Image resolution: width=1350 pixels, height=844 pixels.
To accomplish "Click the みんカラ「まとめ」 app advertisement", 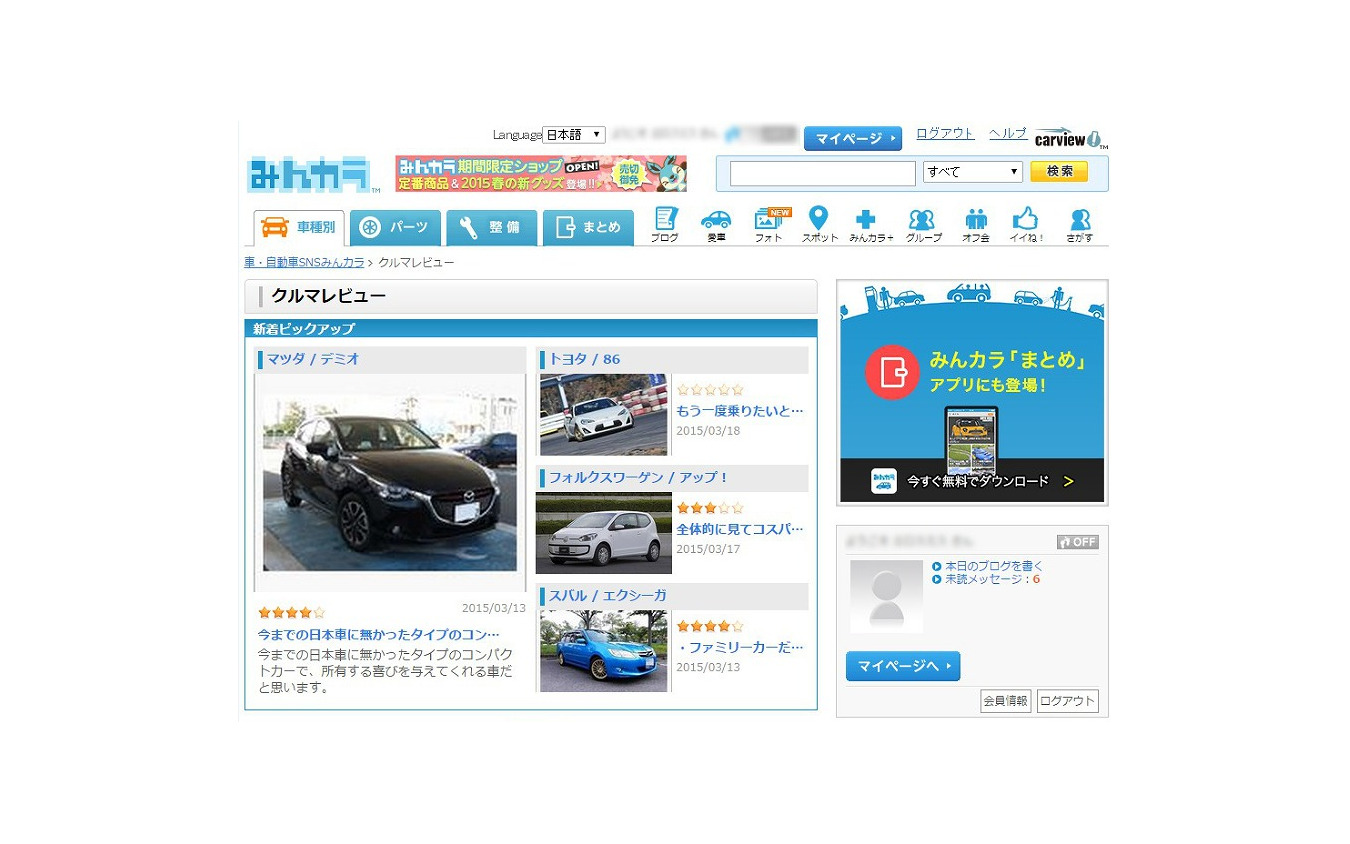I will [x=972, y=392].
